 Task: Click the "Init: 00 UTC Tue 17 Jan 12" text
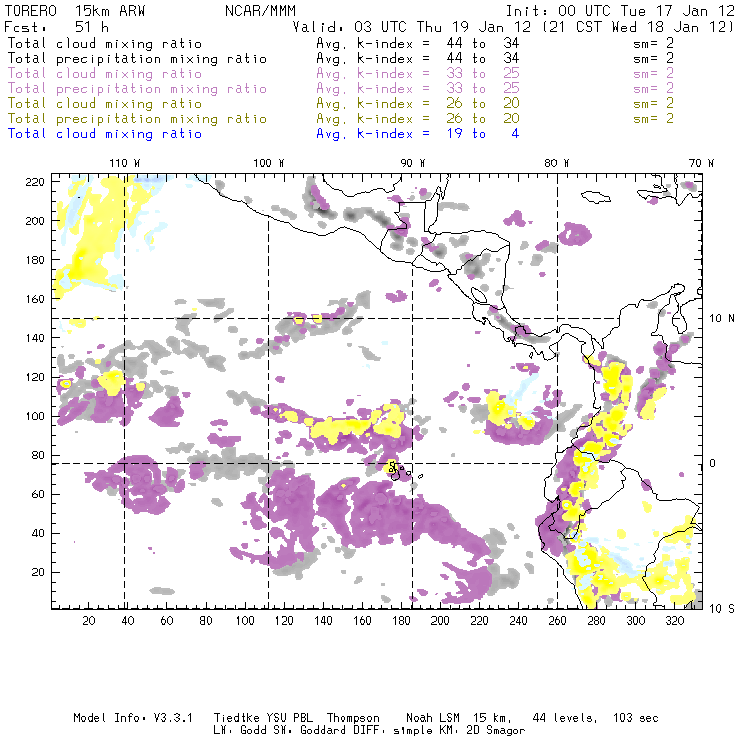point(620,11)
